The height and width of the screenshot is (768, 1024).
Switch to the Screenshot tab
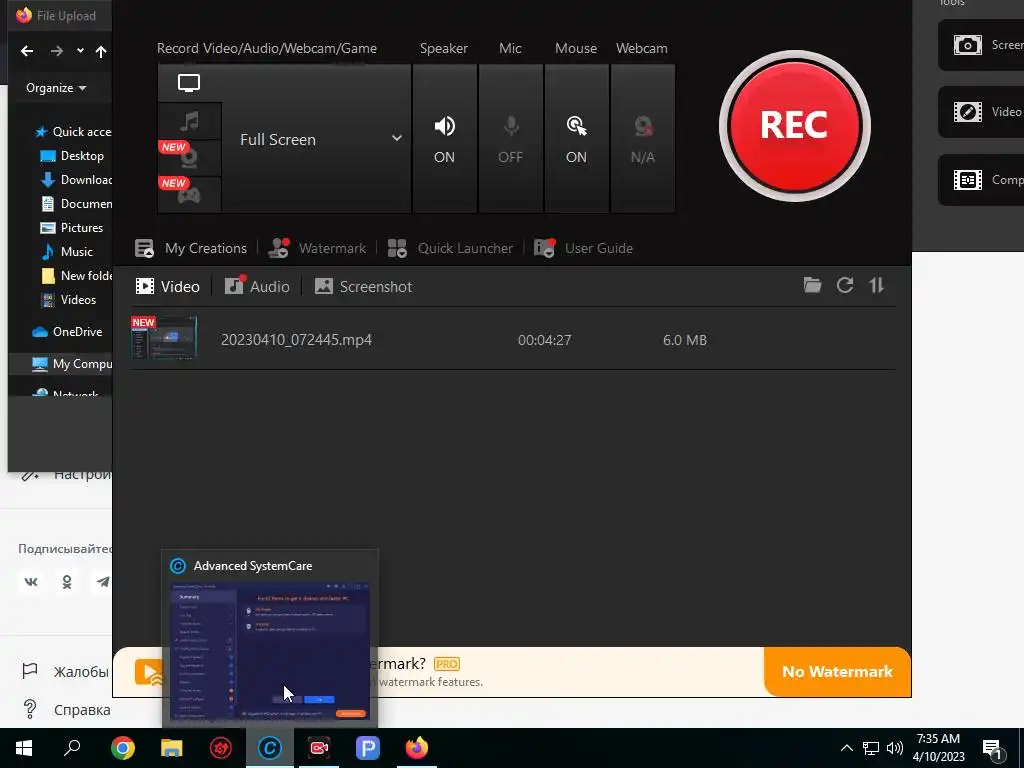(363, 287)
